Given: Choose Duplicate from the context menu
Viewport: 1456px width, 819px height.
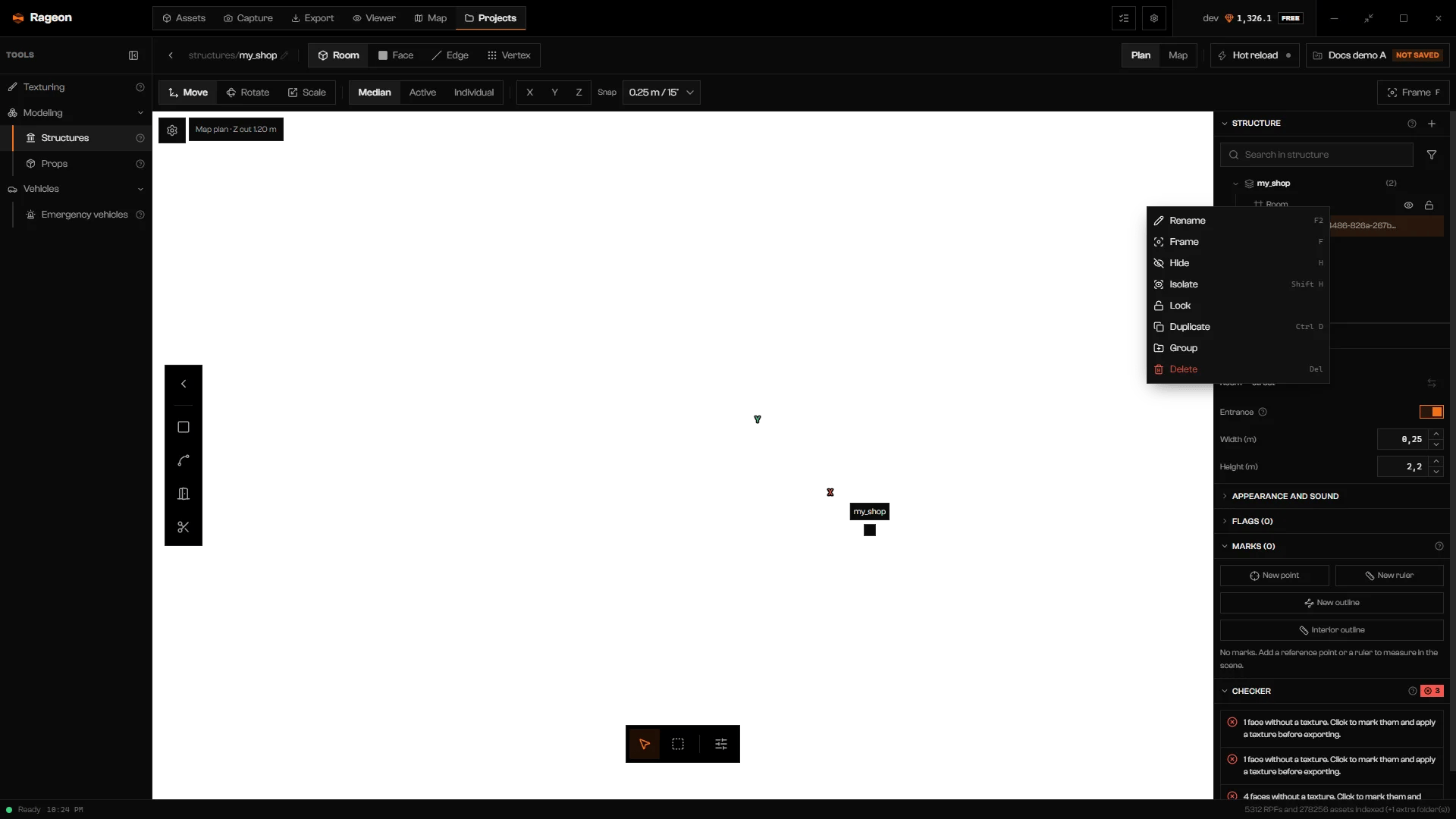Looking at the screenshot, I should click(x=1238, y=327).
